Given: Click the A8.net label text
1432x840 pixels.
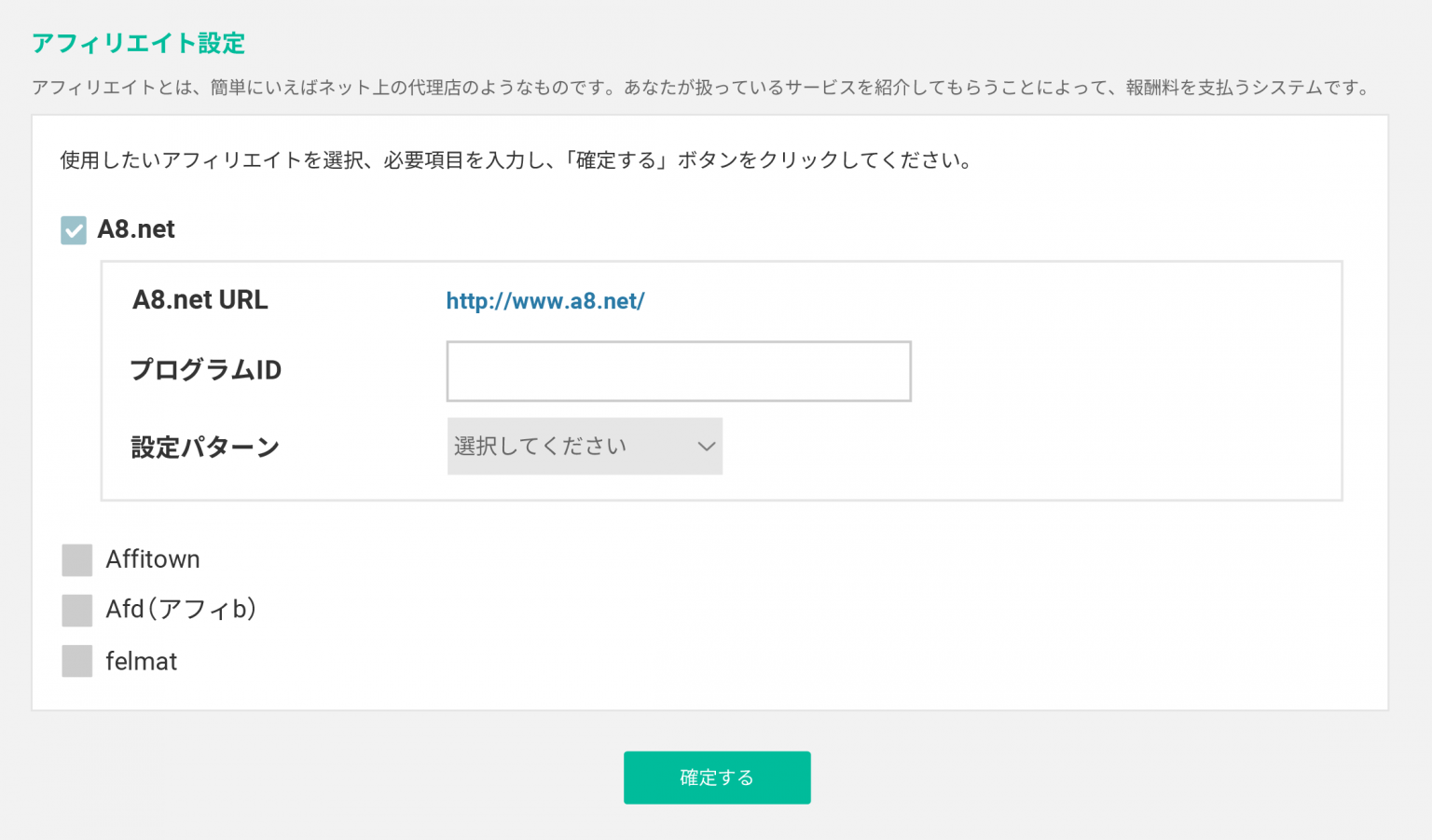Looking at the screenshot, I should [x=136, y=229].
